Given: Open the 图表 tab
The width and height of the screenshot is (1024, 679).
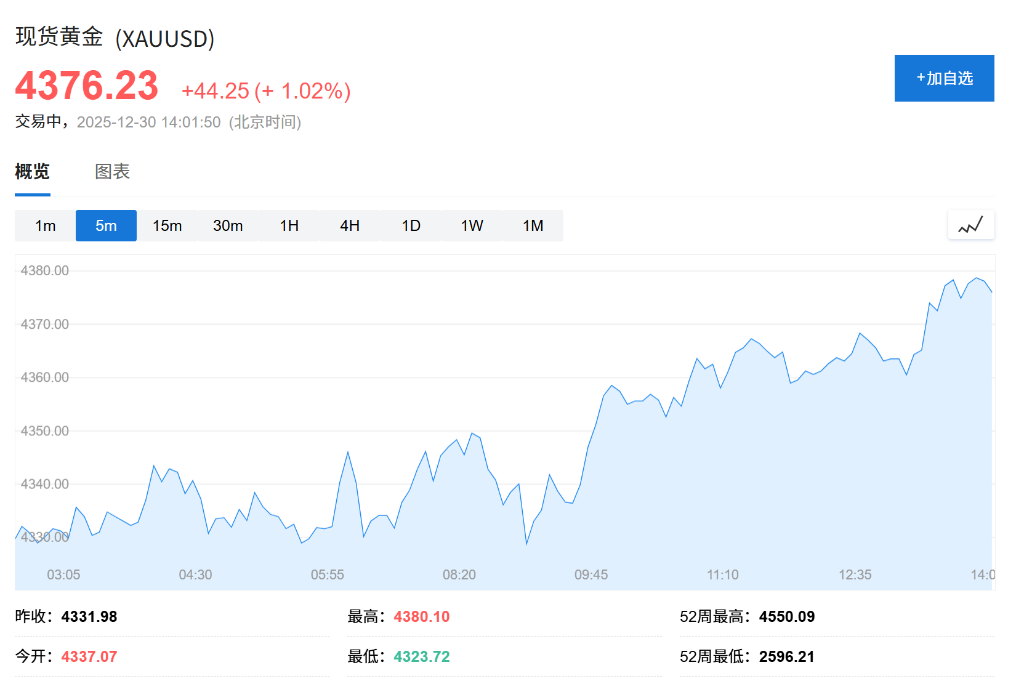Looking at the screenshot, I should (x=113, y=171).
